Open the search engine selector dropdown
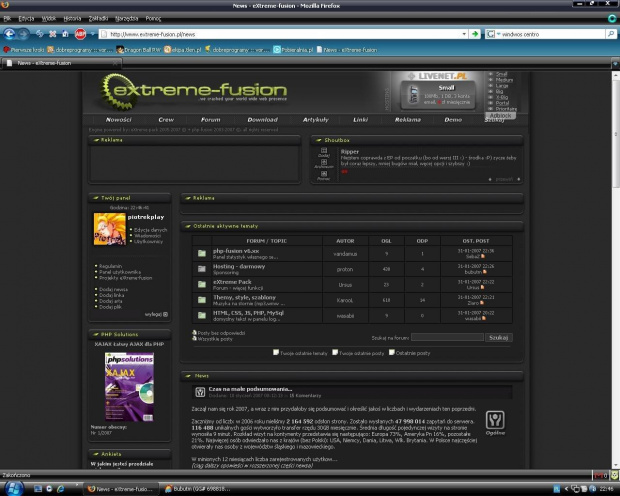 tap(492, 34)
